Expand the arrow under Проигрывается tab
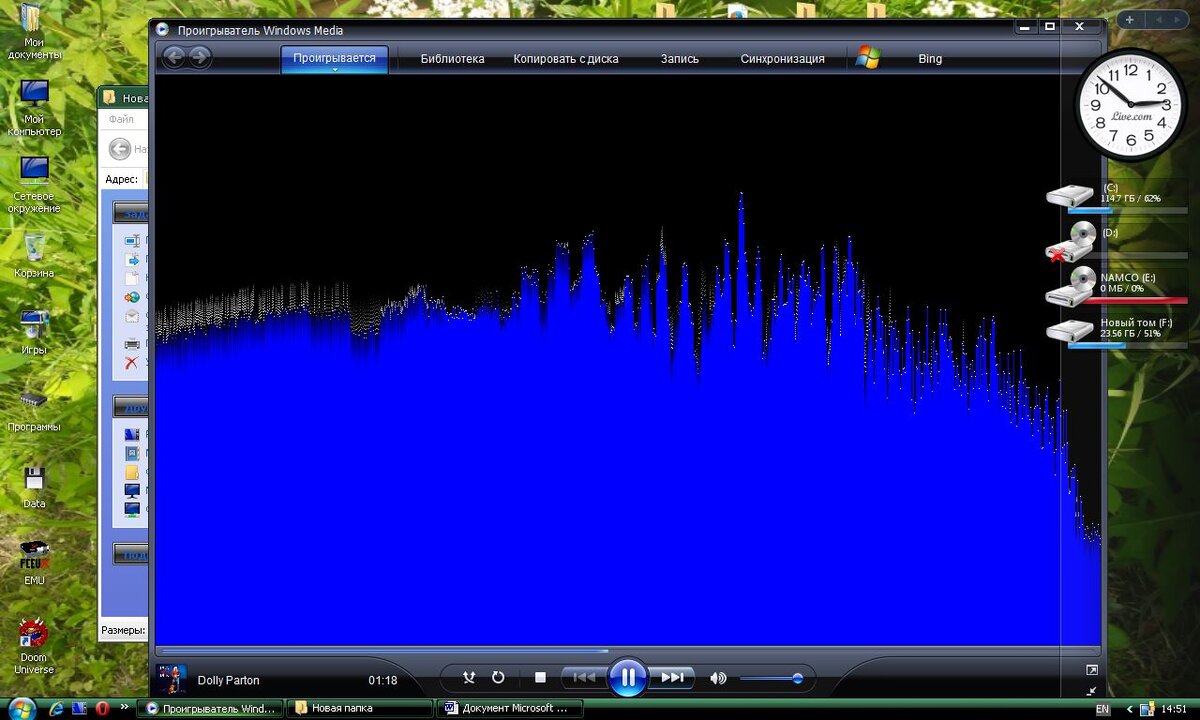Viewport: 1200px width, 720px height. click(335, 70)
